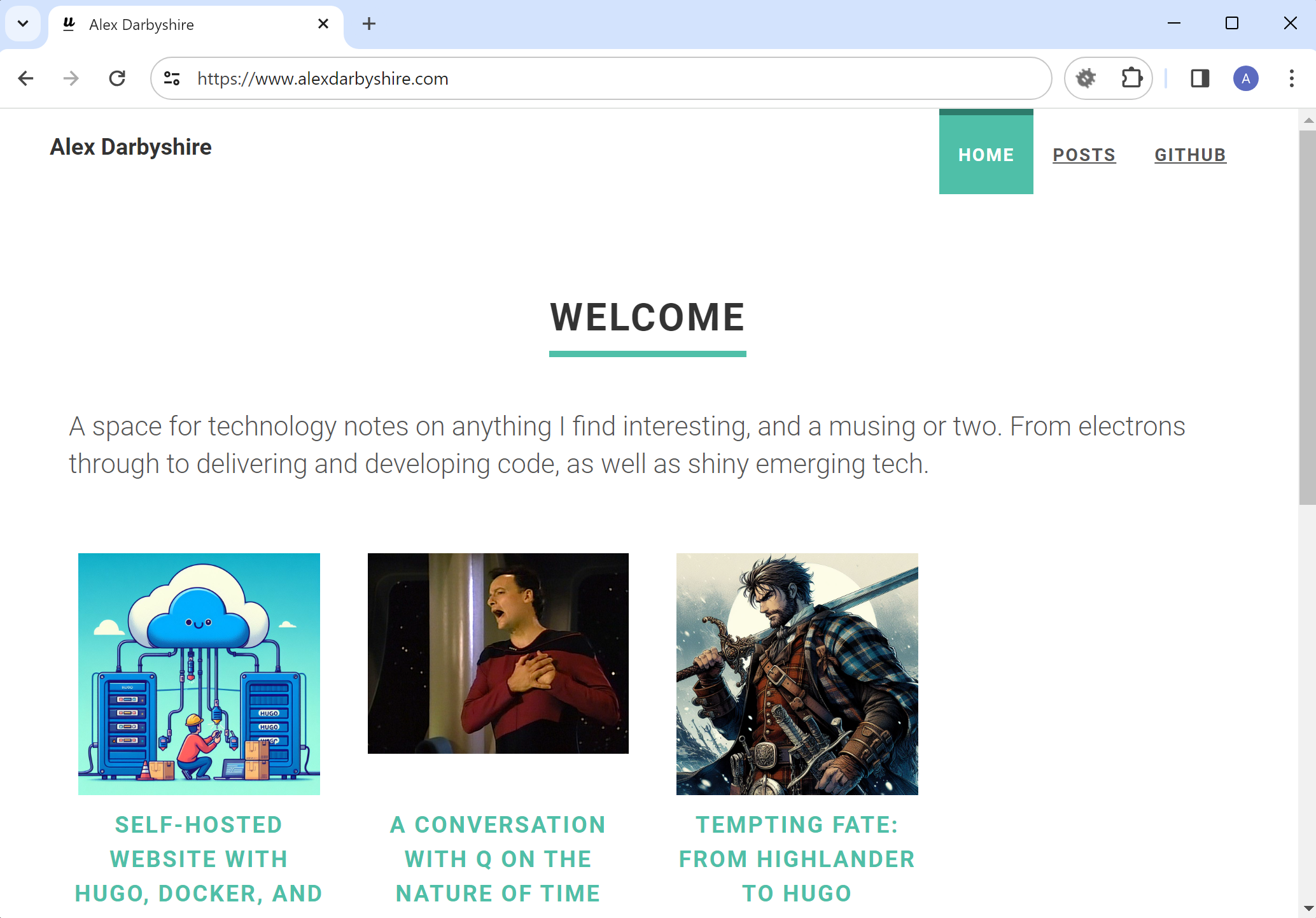Click the scrollbar down arrow
Viewport: 1316px width, 918px height.
[1307, 908]
